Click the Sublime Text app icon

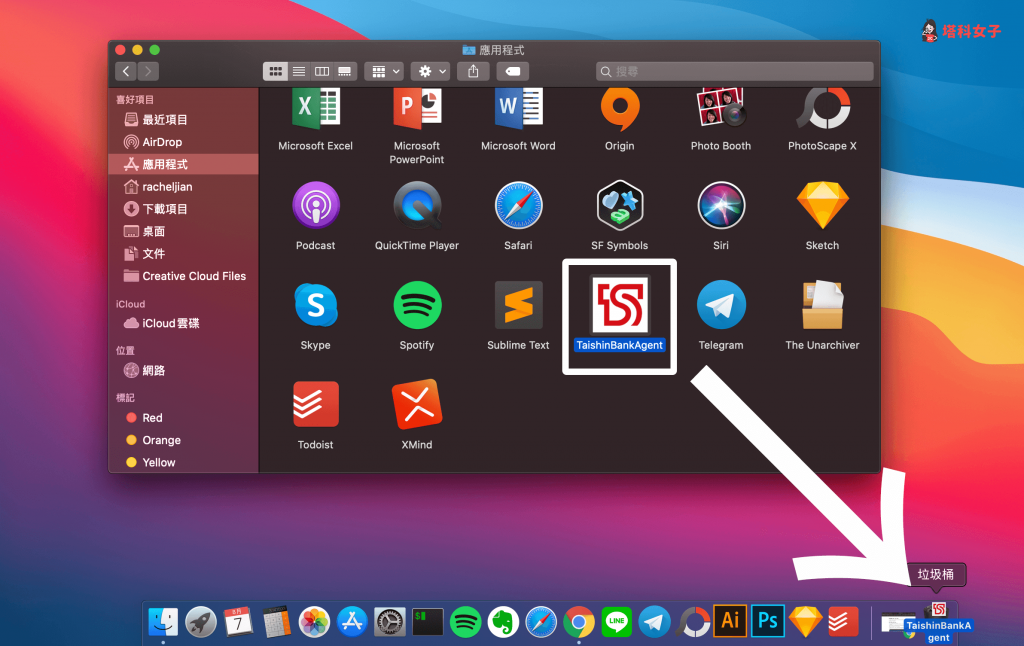pos(518,305)
